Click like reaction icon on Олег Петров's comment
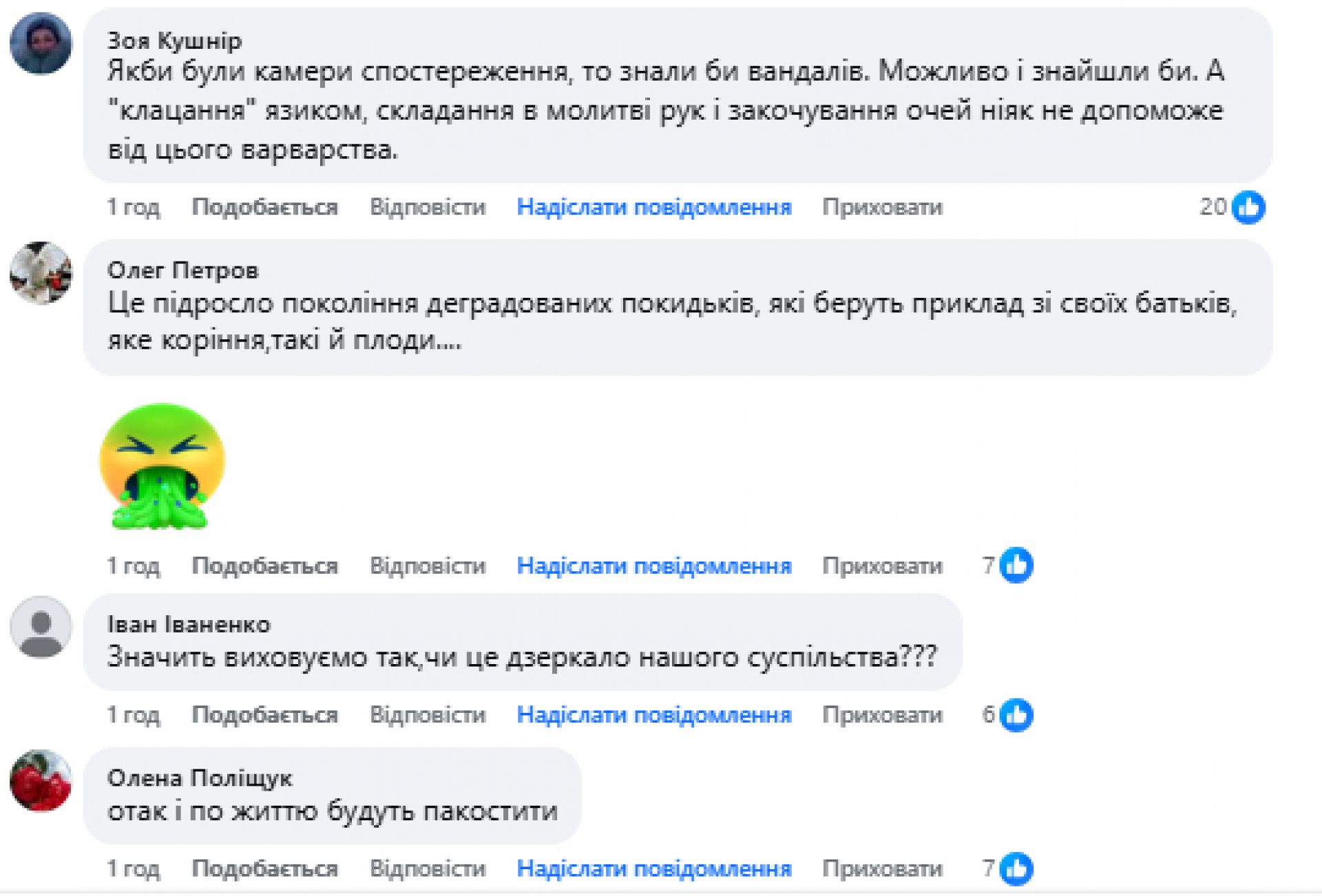Viewport: 1322px width, 896px height. tap(1016, 566)
